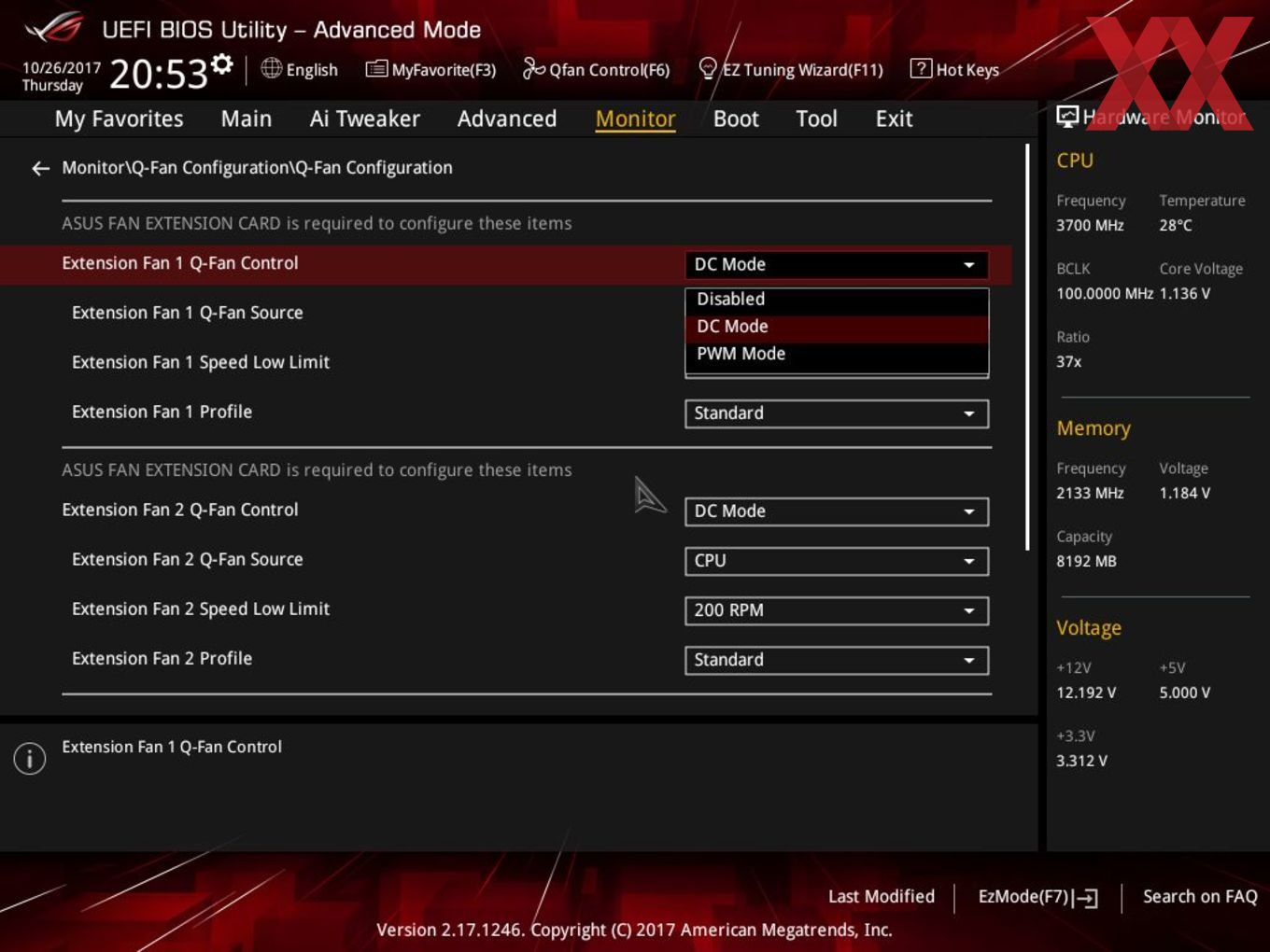Image resolution: width=1270 pixels, height=952 pixels.
Task: Click Memory voltage 1.184 V
Action: click(x=1184, y=493)
